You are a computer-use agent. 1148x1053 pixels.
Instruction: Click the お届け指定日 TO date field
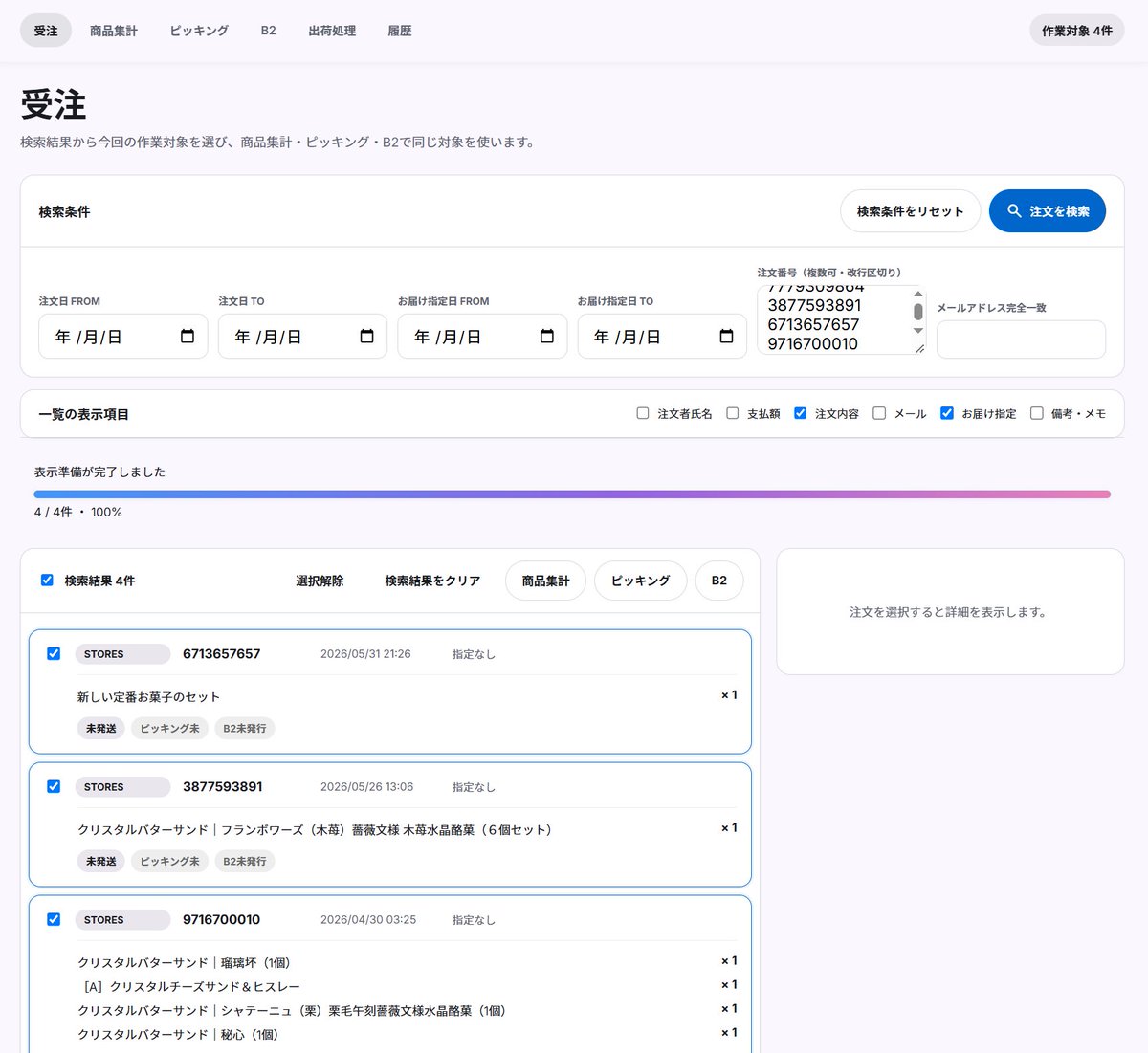pyautogui.click(x=662, y=337)
